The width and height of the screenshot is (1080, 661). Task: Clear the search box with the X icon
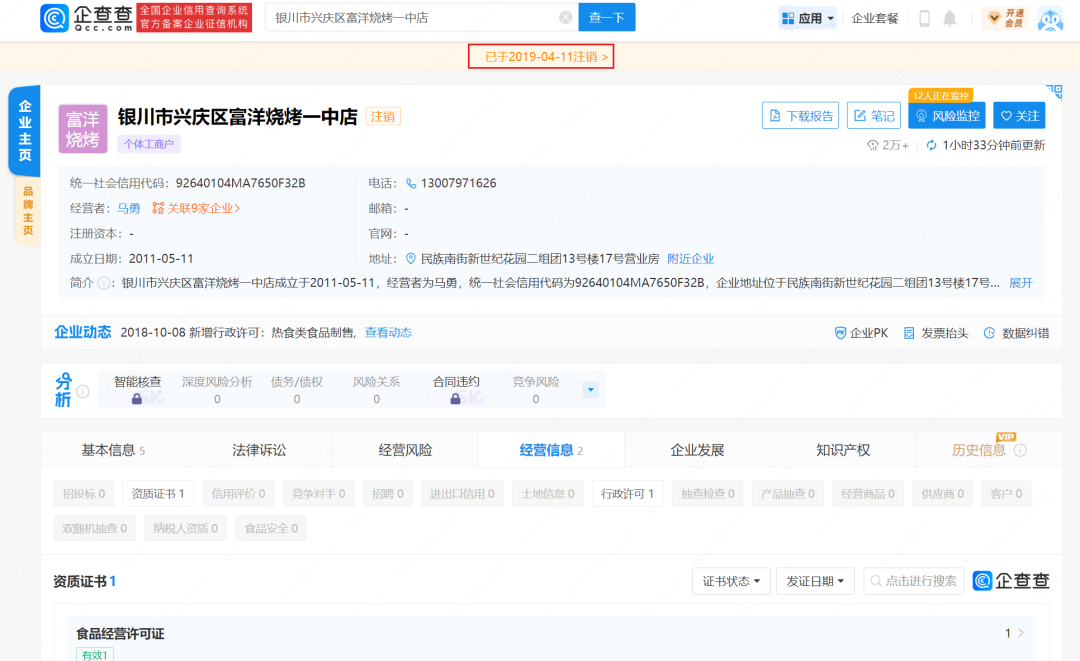(565, 18)
